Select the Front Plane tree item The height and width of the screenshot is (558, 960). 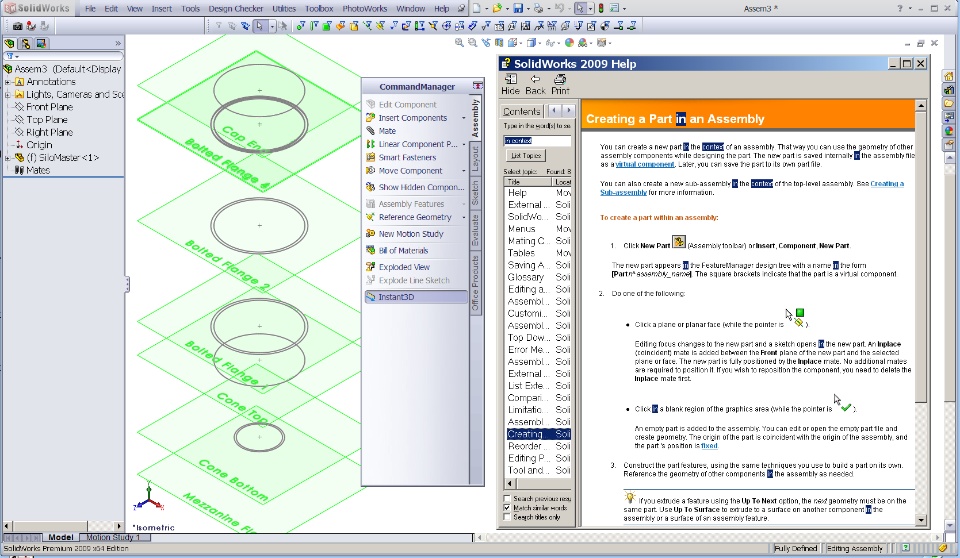tap(50, 107)
